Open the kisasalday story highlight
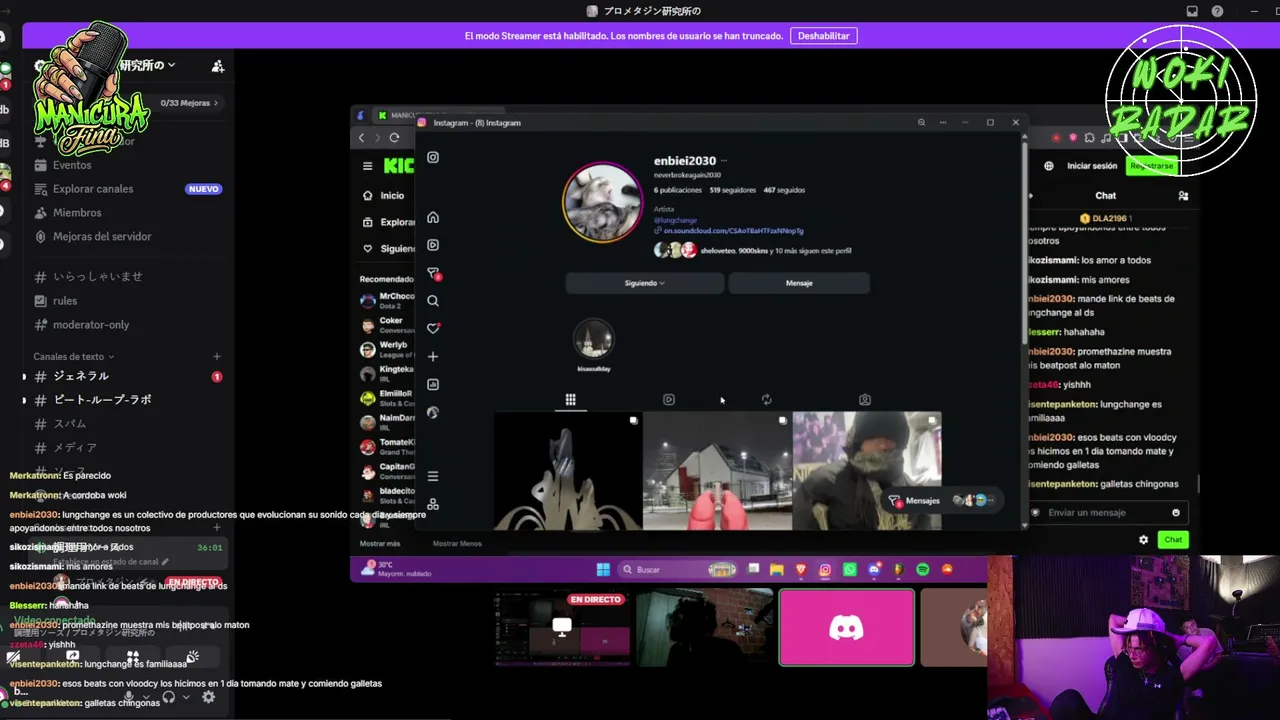Viewport: 1280px width, 720px height. coord(593,340)
